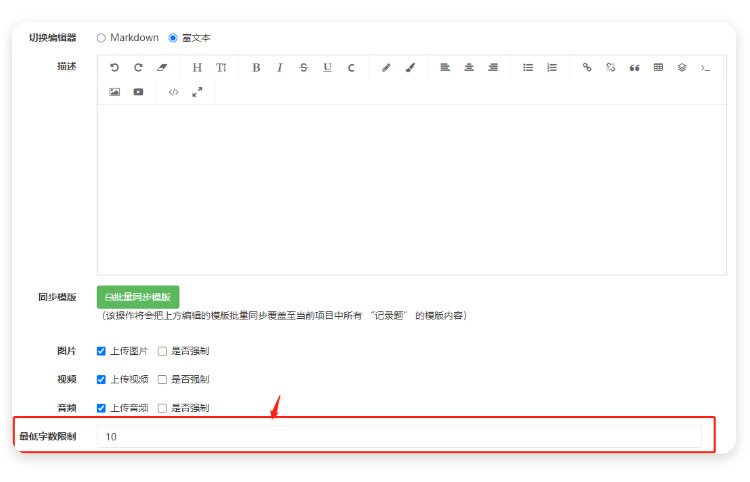Check 是否强制 in the 音频 row

click(162, 408)
